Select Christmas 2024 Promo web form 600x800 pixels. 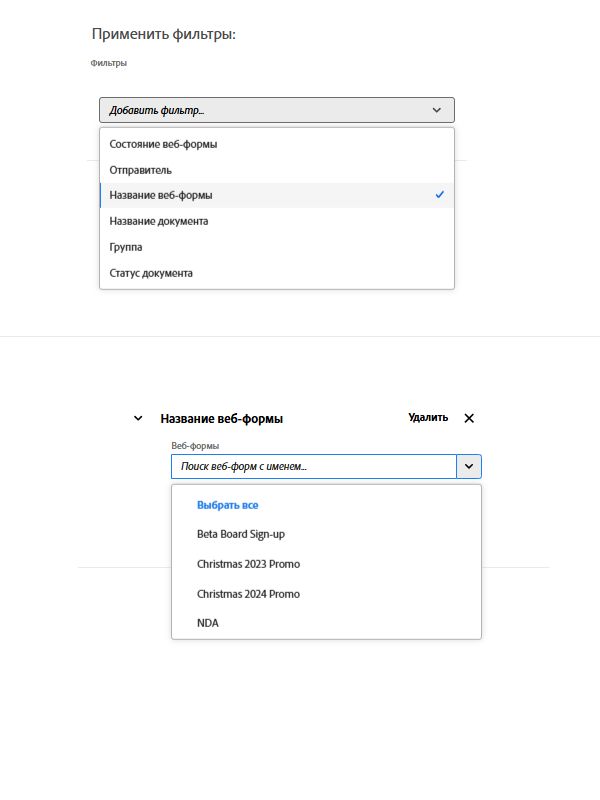[x=248, y=594]
